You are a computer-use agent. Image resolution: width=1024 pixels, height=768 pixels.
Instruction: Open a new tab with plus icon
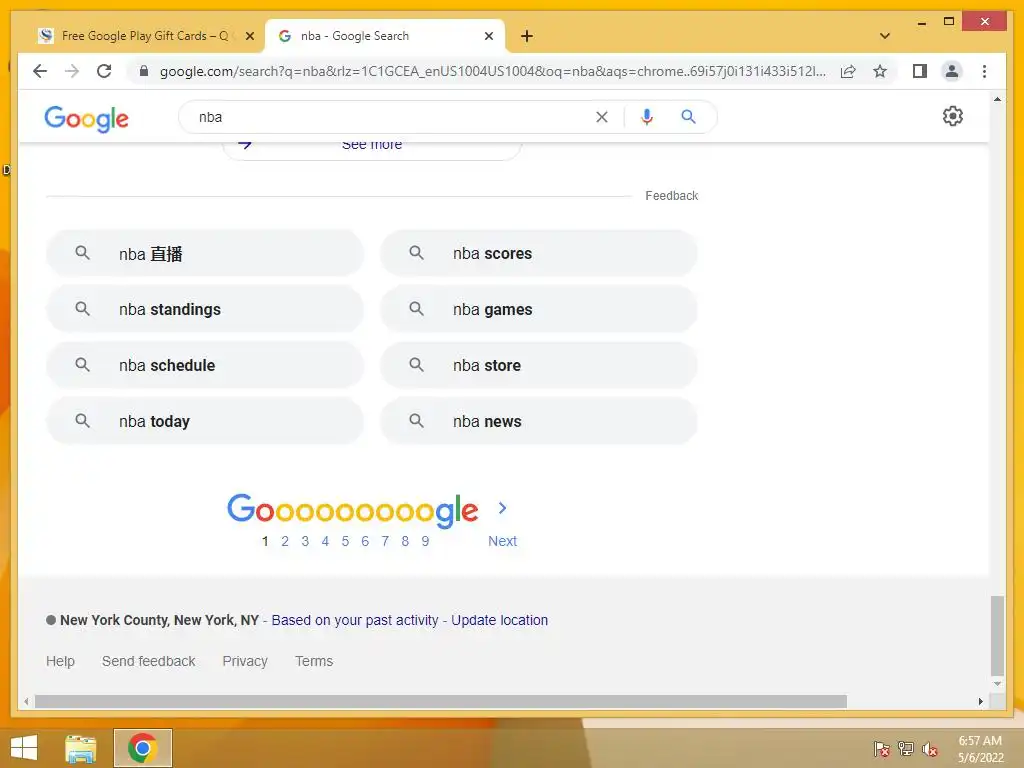click(x=527, y=36)
